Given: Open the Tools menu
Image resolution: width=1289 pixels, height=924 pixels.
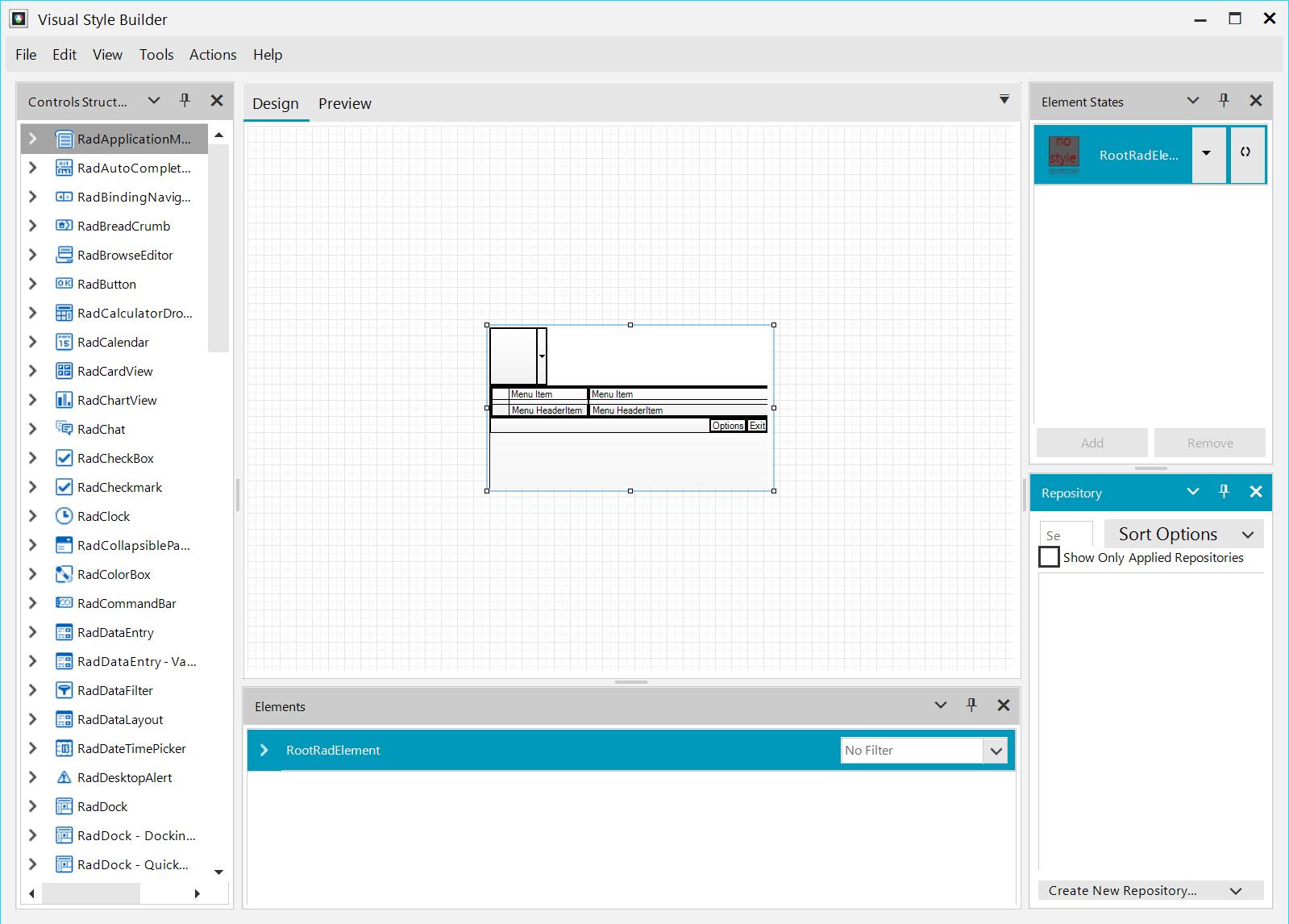Looking at the screenshot, I should (156, 55).
